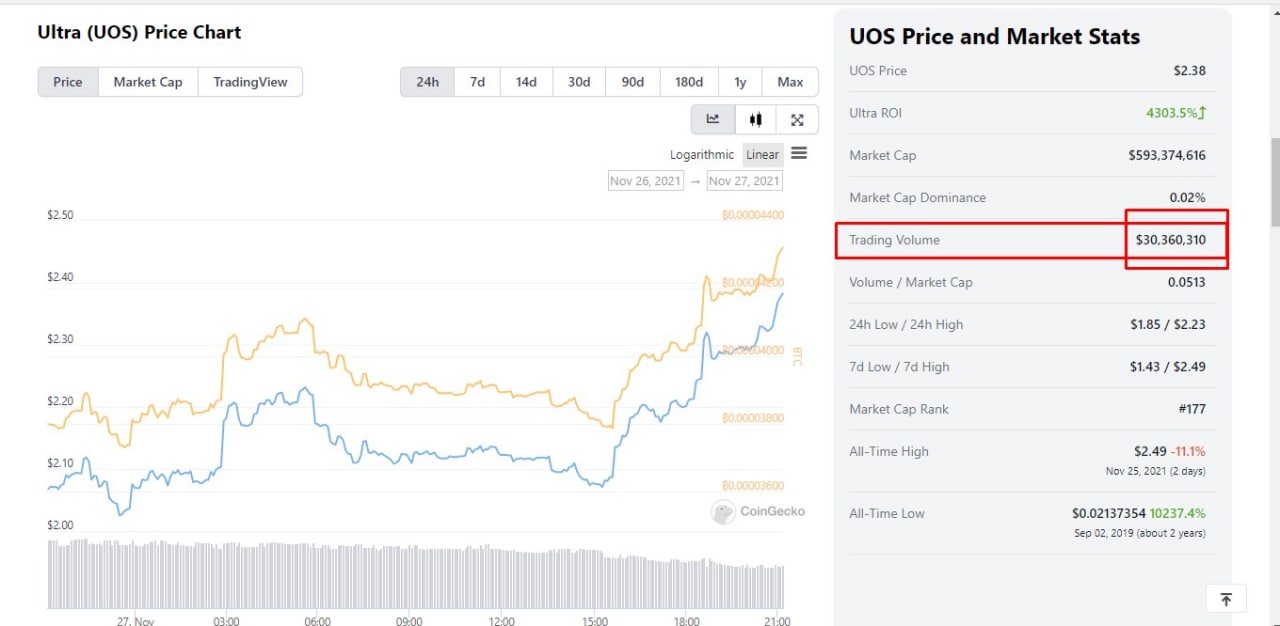The width and height of the screenshot is (1280, 626).
Task: Open the Price tab
Action: point(68,82)
